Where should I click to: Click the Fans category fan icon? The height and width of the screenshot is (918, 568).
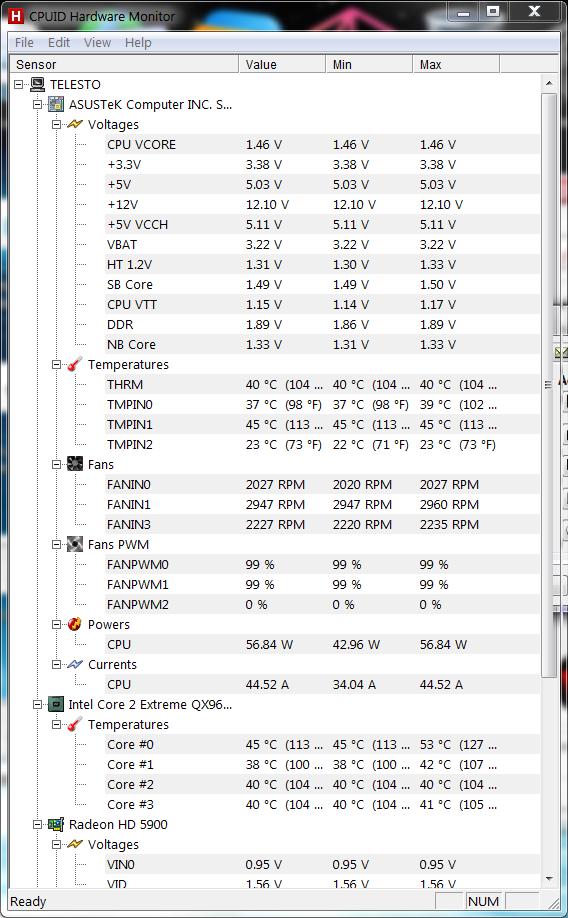75,464
